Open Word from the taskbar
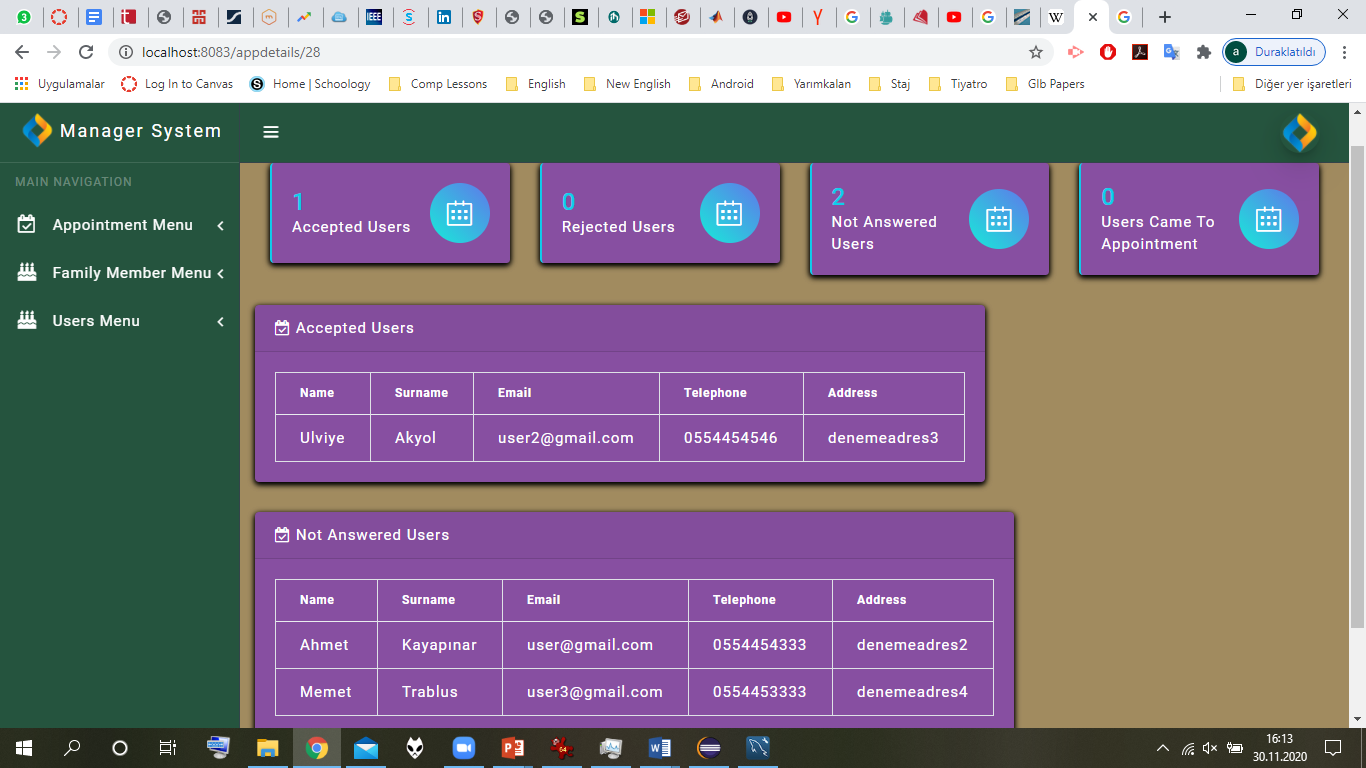Image resolution: width=1366 pixels, height=768 pixels. pos(660,748)
